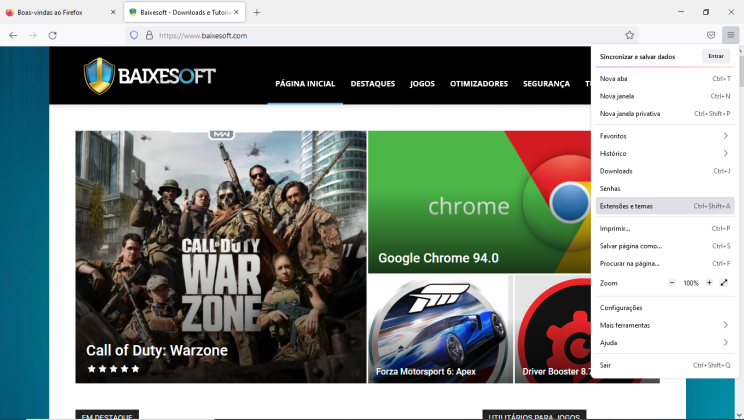Reload the current page
Image resolution: width=744 pixels, height=420 pixels.
(53, 35)
